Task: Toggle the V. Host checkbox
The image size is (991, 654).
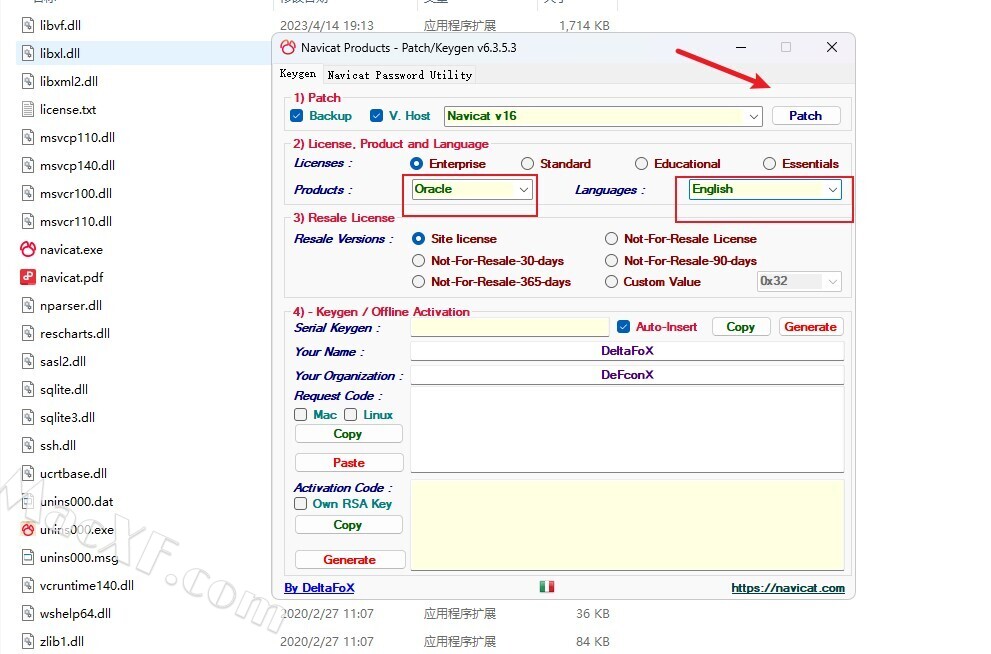Action: point(377,116)
